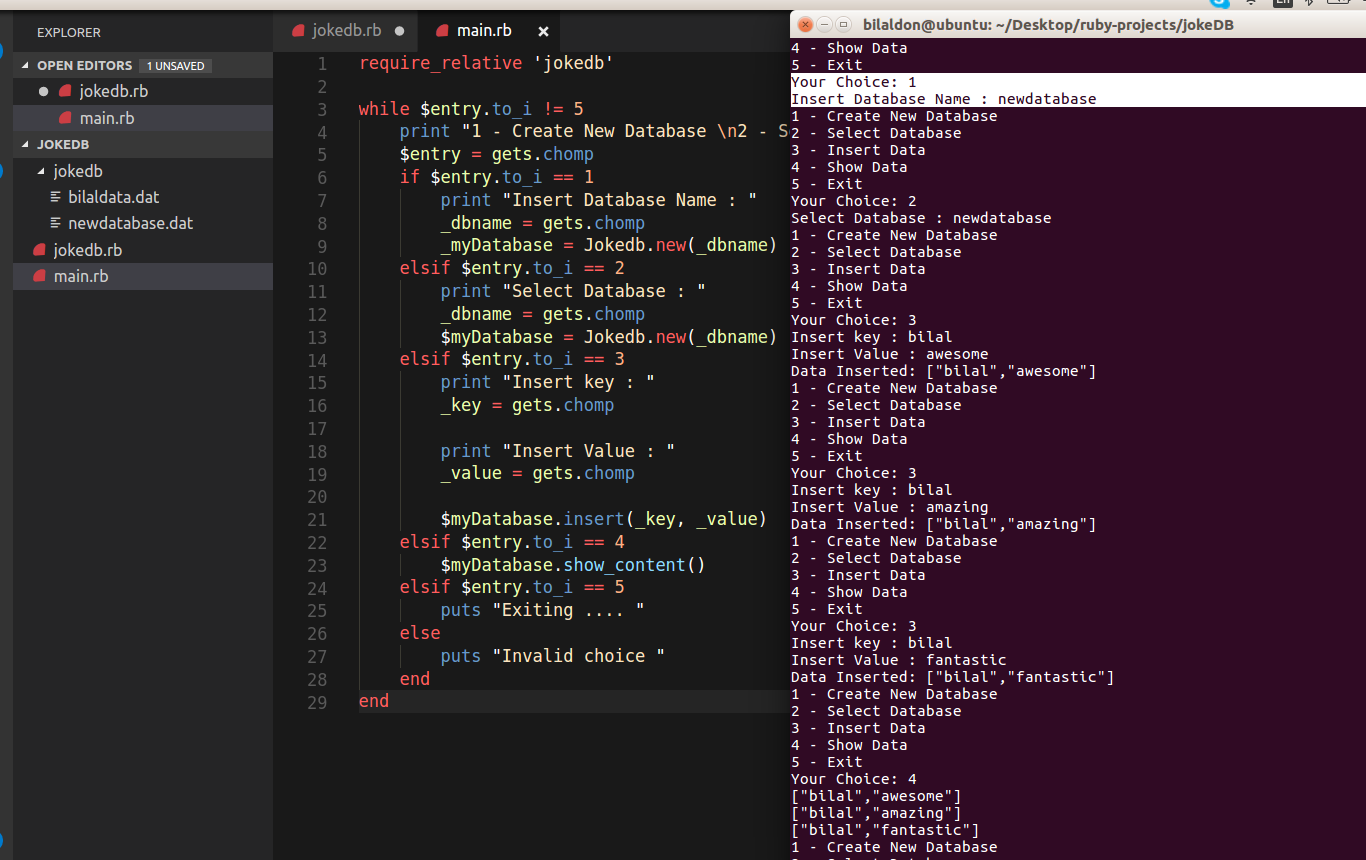
Task: Click the '_key = gets.chomp' line
Action: point(528,405)
